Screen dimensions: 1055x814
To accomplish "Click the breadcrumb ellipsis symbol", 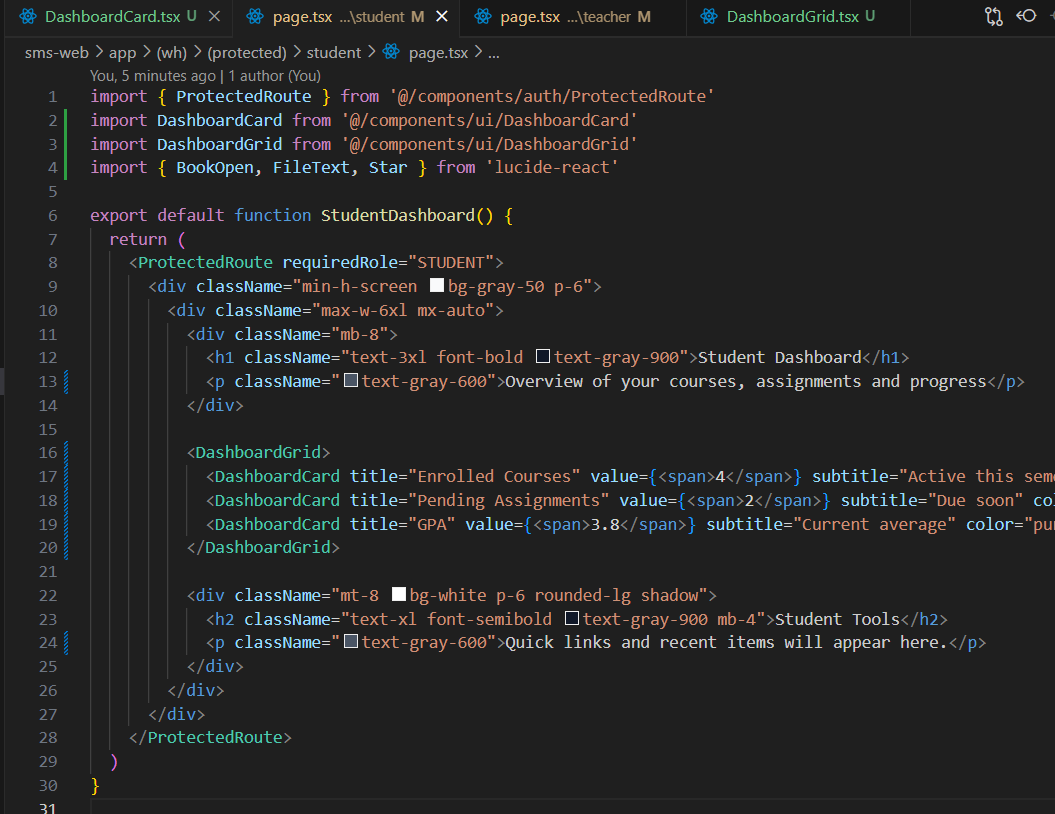I will [x=494, y=52].
